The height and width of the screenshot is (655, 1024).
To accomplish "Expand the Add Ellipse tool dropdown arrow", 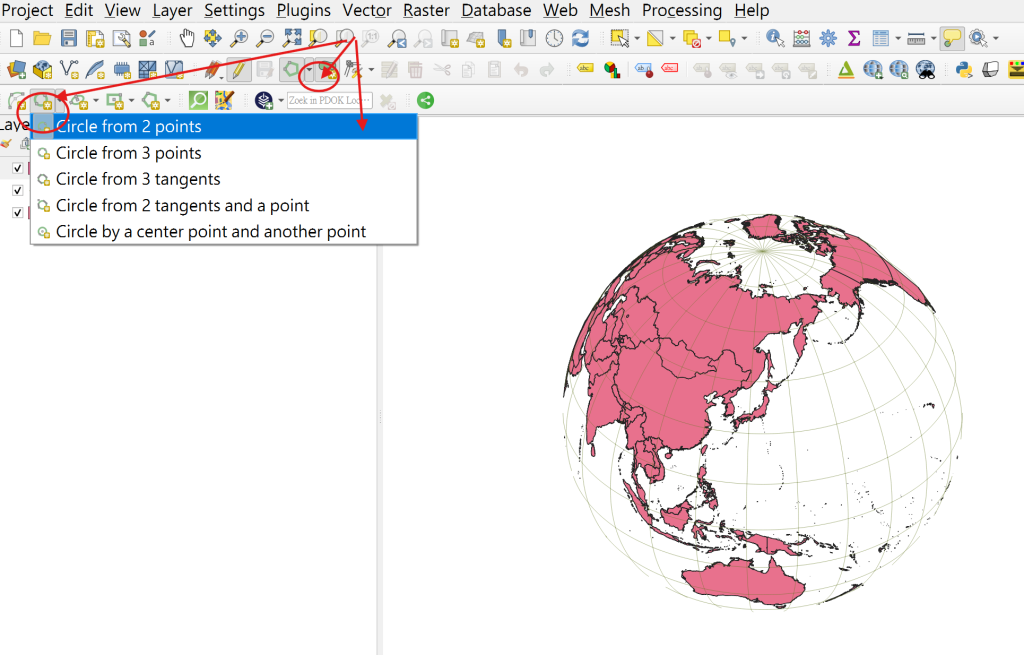I will coord(96,101).
